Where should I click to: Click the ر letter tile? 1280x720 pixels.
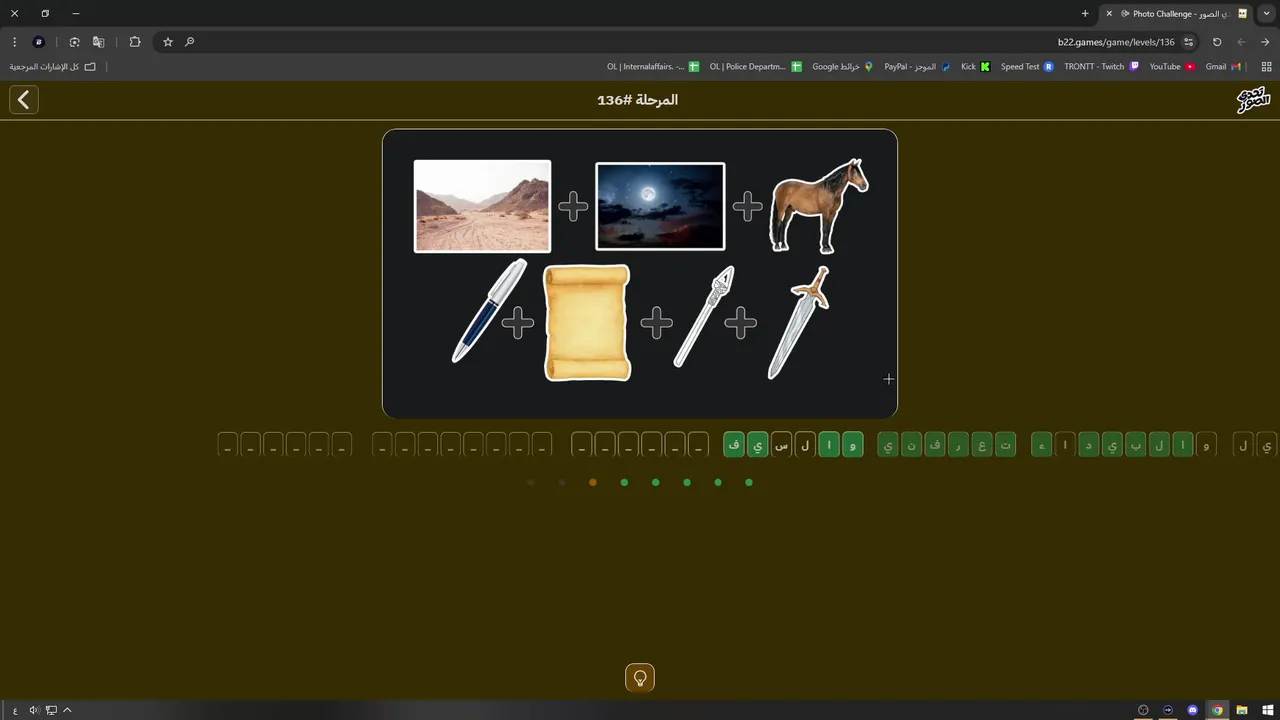(958, 445)
